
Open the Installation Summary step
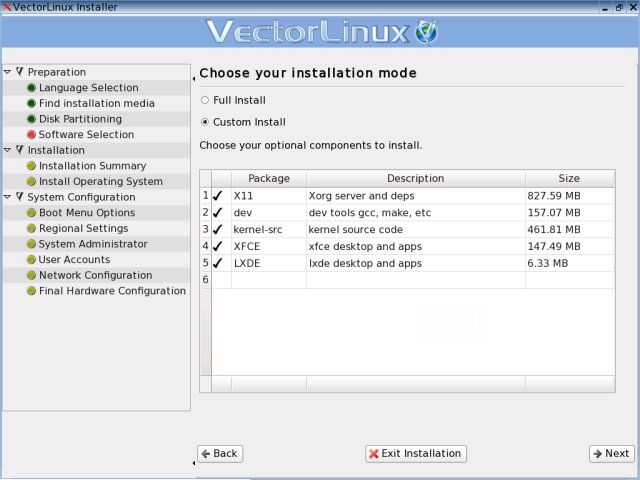[92, 166]
